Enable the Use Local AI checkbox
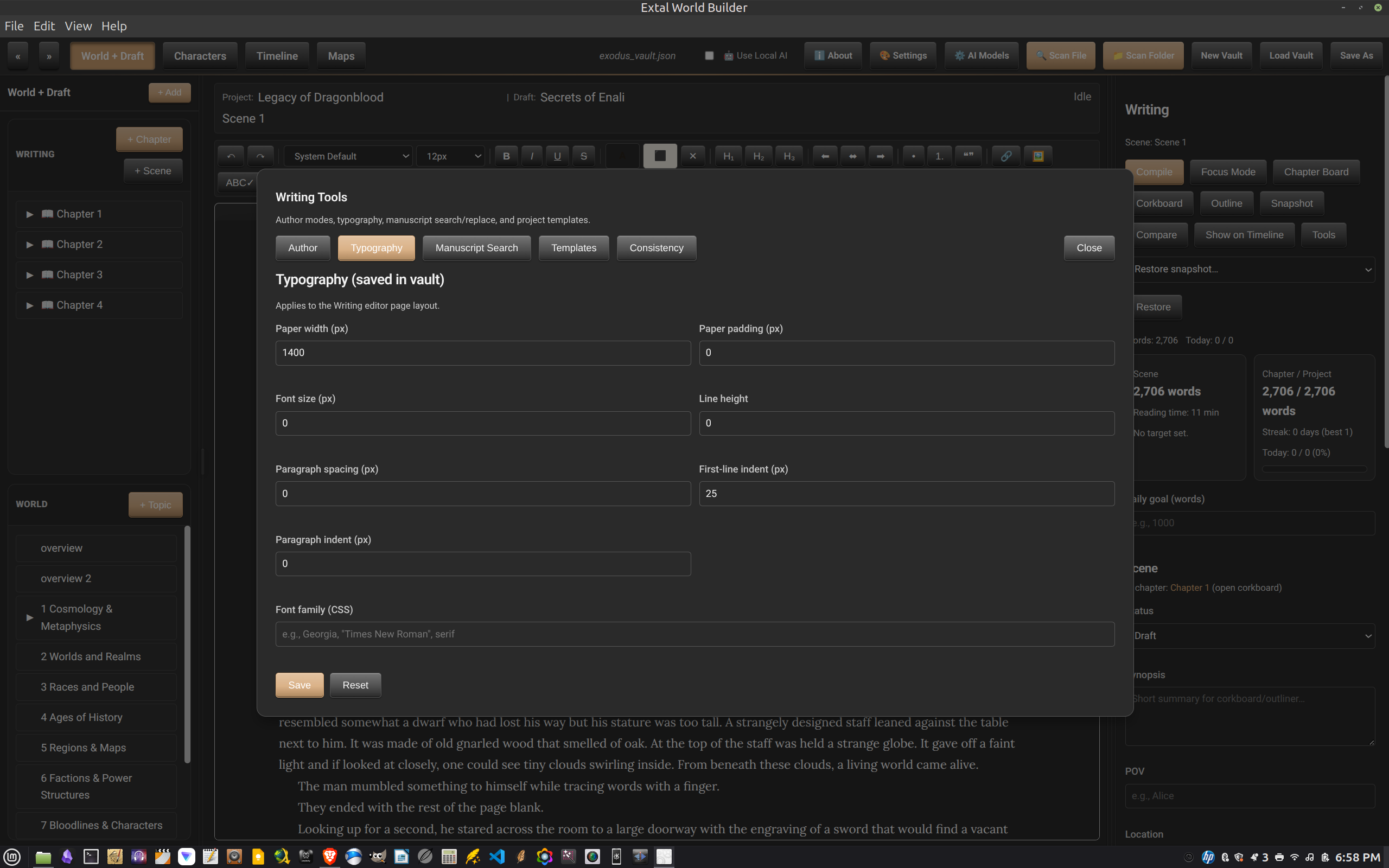 [710, 56]
